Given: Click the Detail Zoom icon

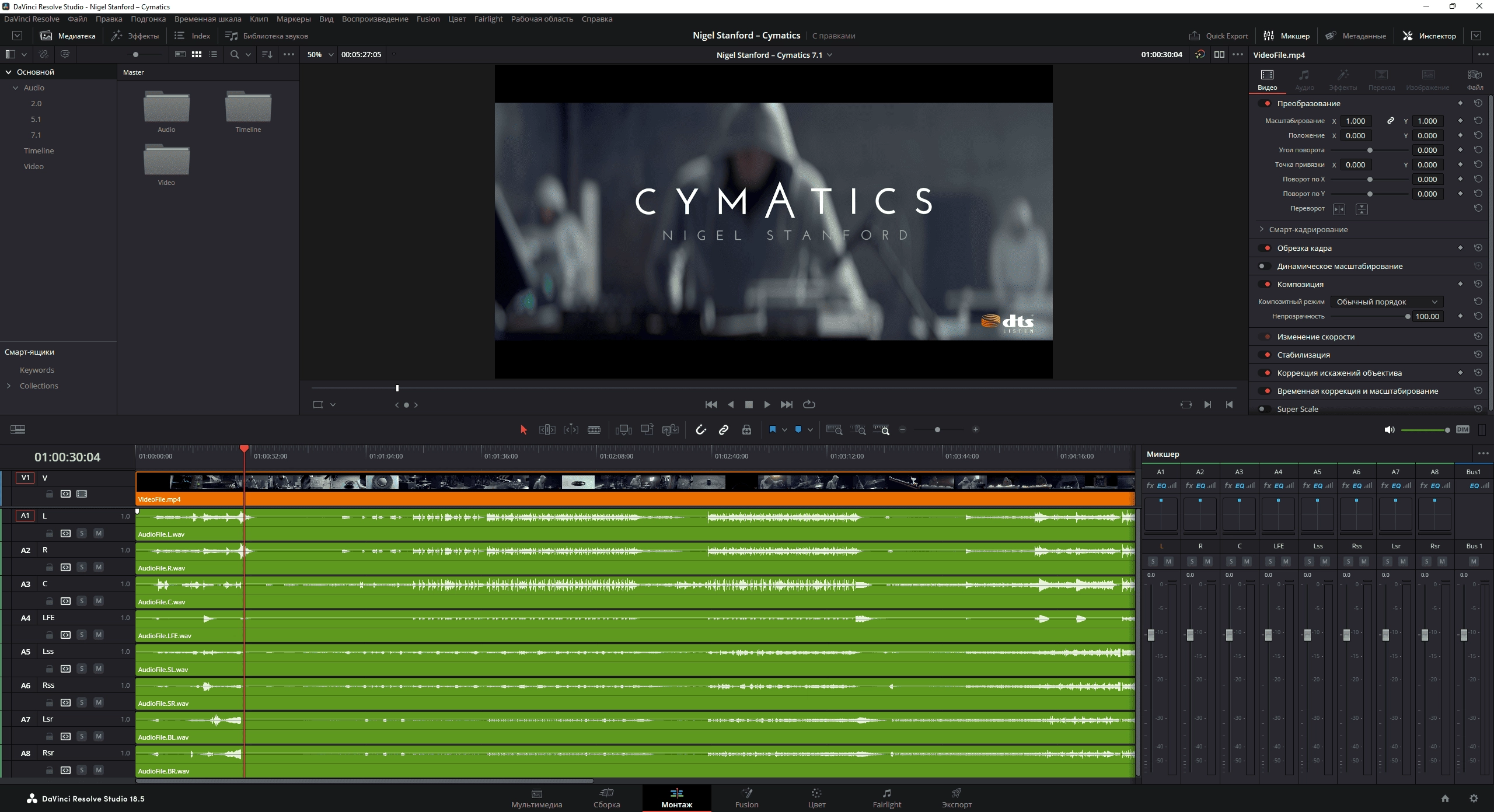Looking at the screenshot, I should click(x=858, y=430).
